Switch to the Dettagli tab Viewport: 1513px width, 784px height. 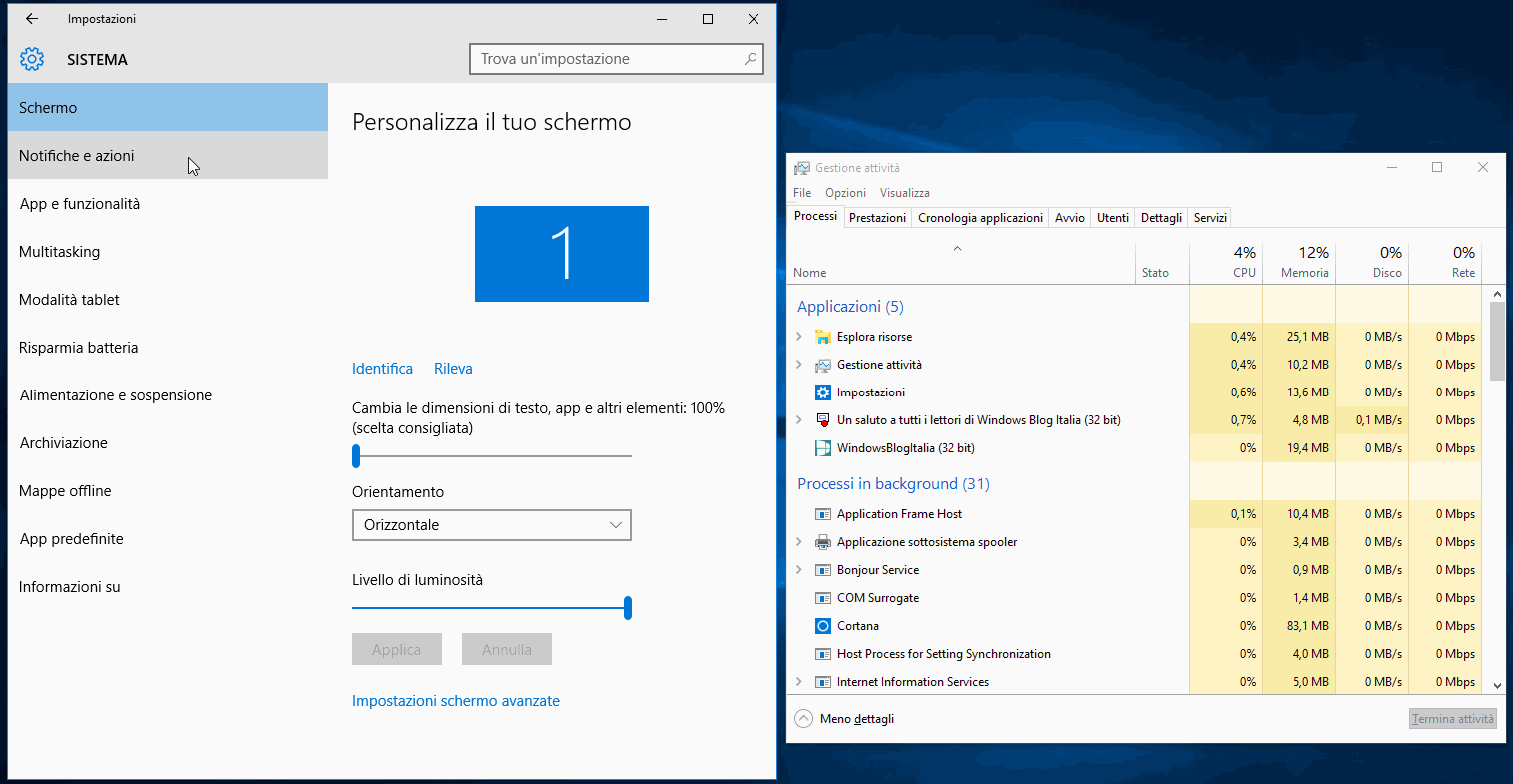tap(1161, 218)
